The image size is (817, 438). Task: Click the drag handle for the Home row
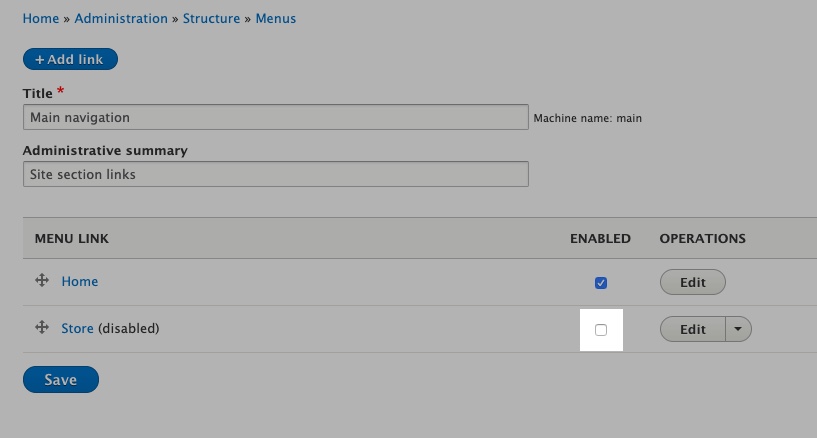pyautogui.click(x=42, y=280)
